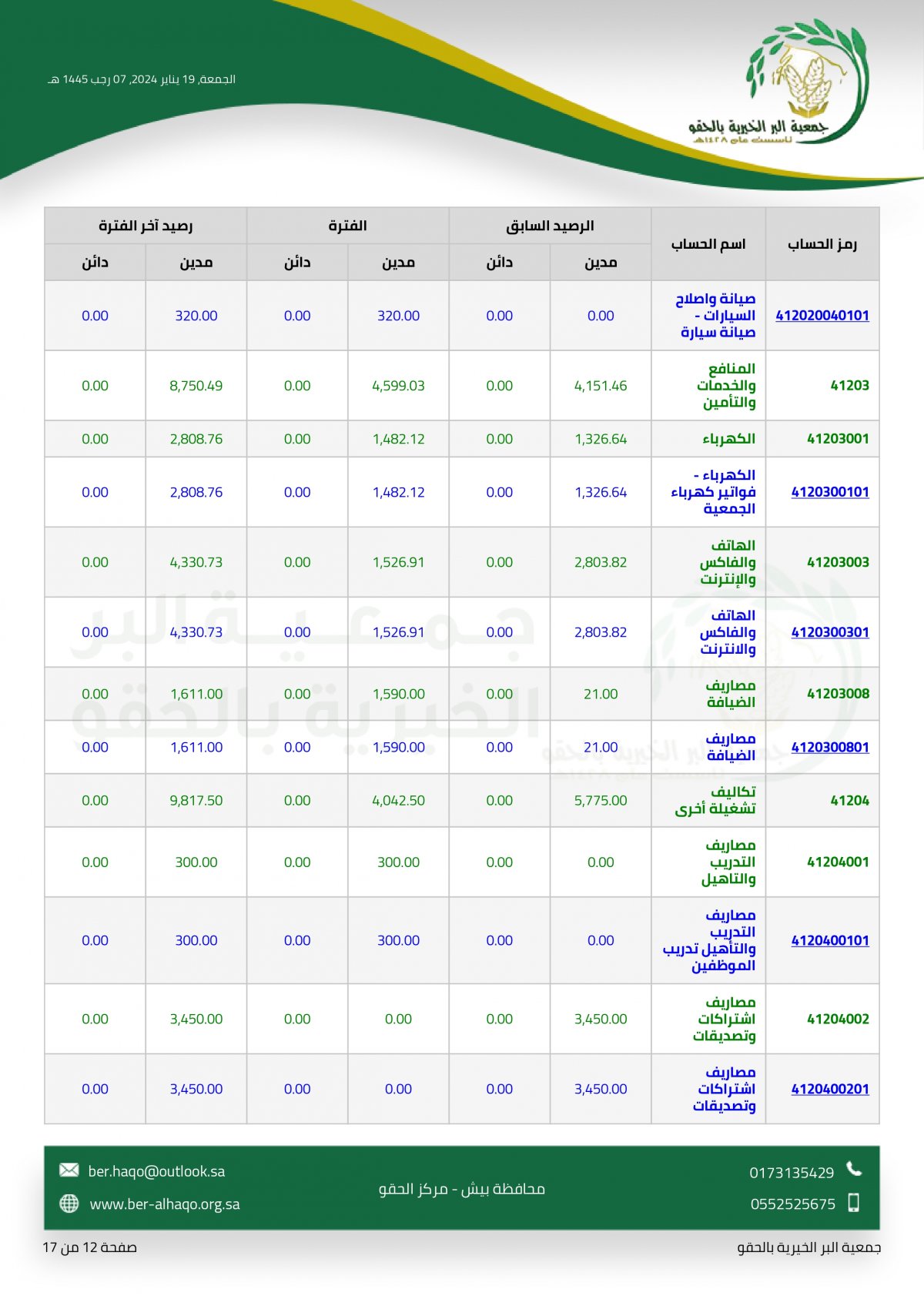Screen dimensions: 924x1306
Task: Open account link 4120400101
Action: click(x=829, y=940)
